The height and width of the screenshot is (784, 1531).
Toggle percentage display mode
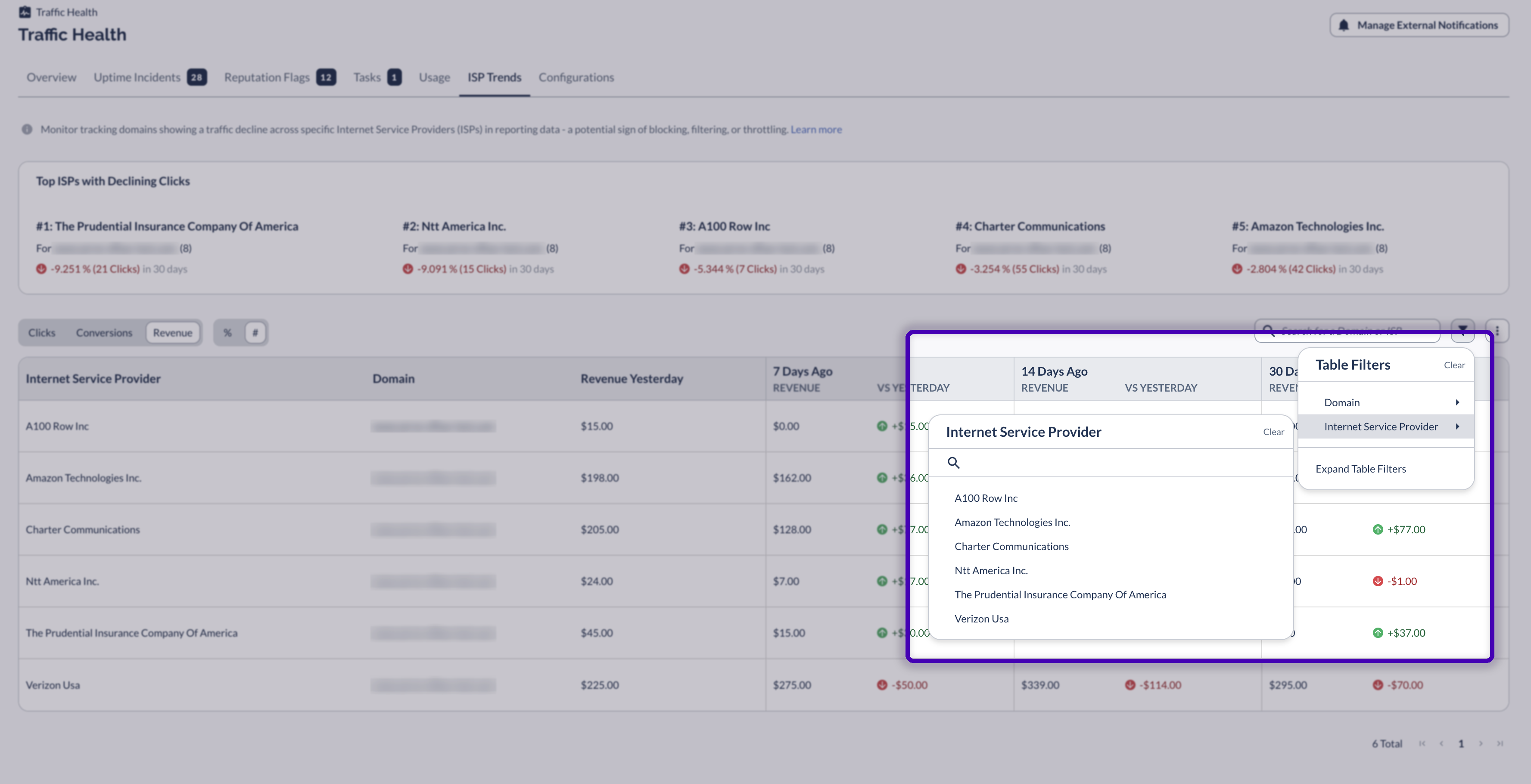click(x=227, y=332)
